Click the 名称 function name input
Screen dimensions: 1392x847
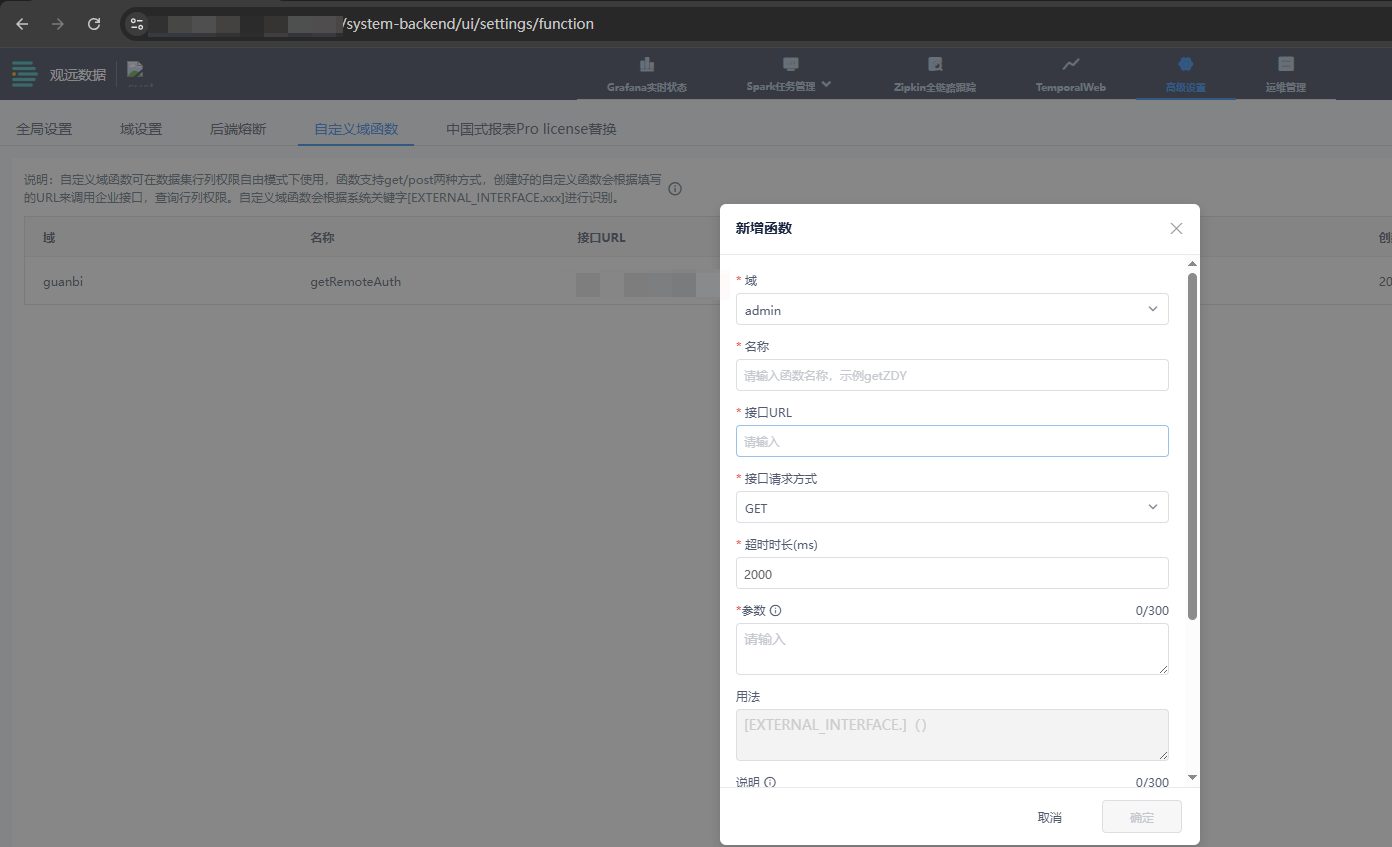(952, 375)
